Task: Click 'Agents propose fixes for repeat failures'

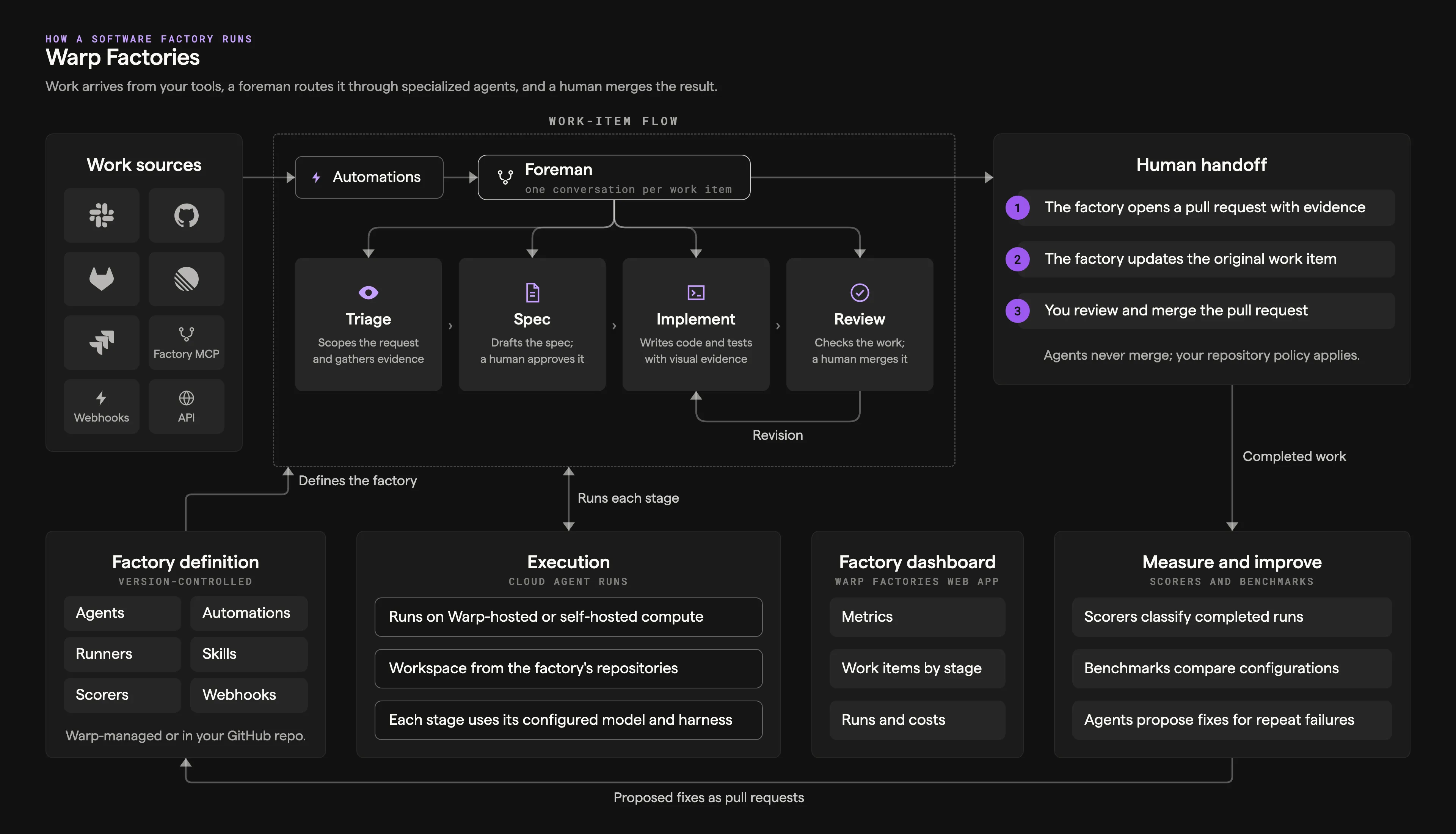Action: tap(1232, 720)
